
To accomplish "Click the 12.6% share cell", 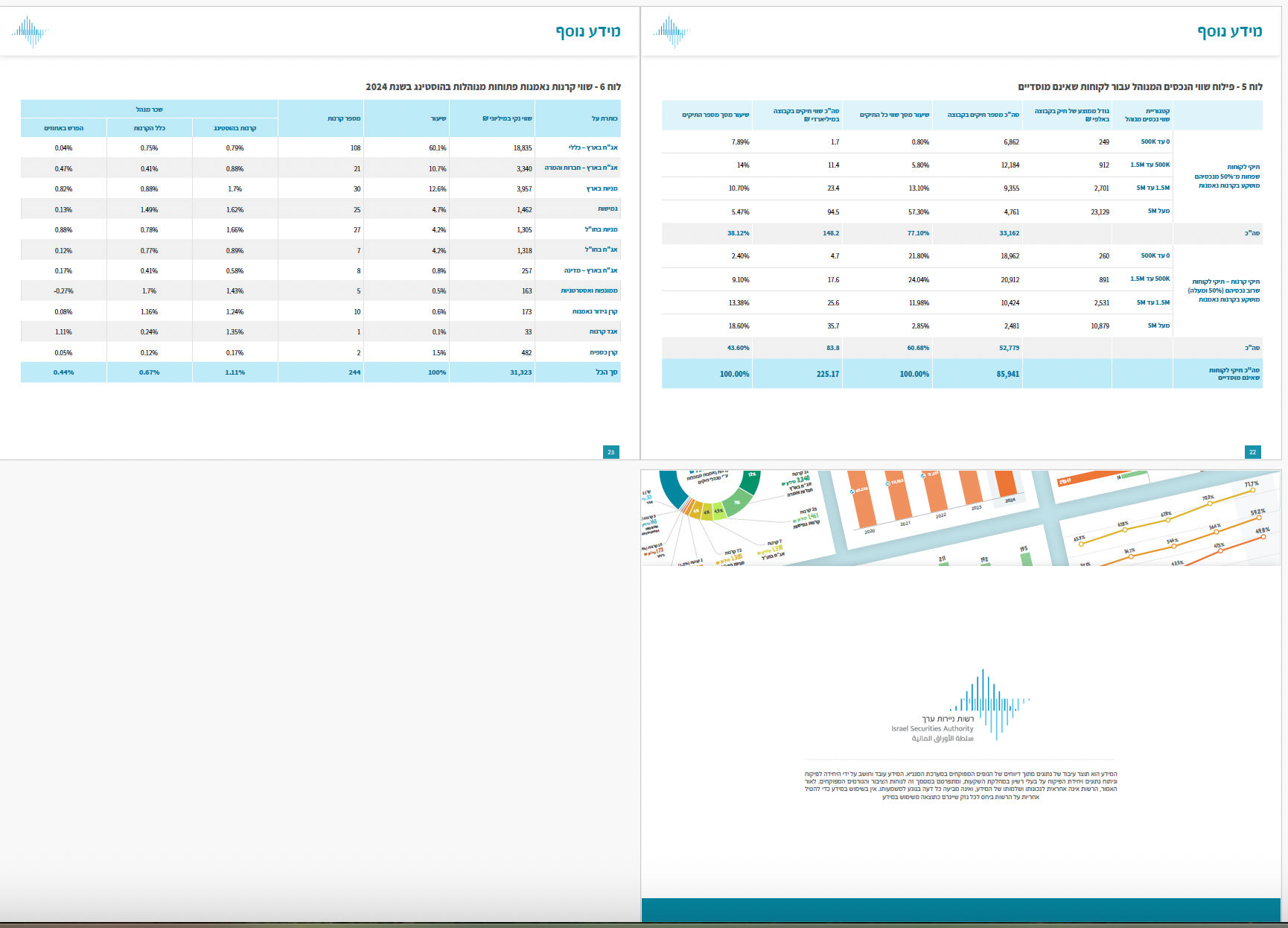I will point(438,189).
